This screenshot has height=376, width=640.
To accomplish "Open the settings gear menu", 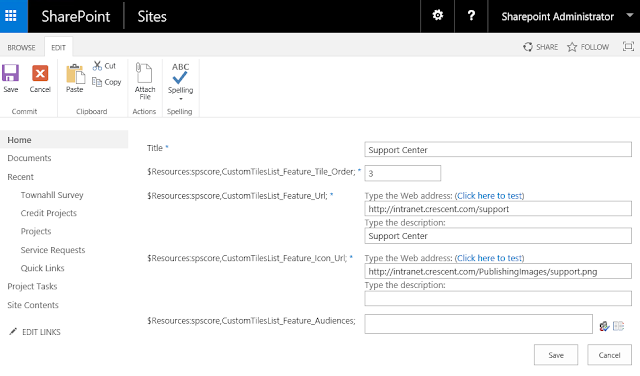I will tap(438, 16).
